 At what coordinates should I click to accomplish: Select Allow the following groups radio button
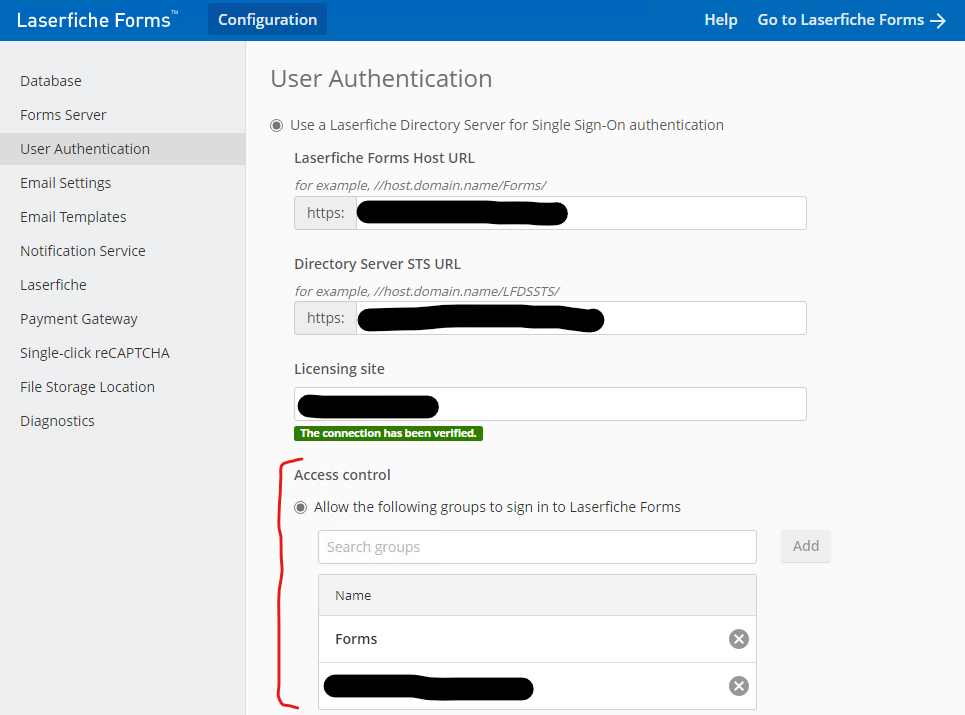pyautogui.click(x=300, y=508)
